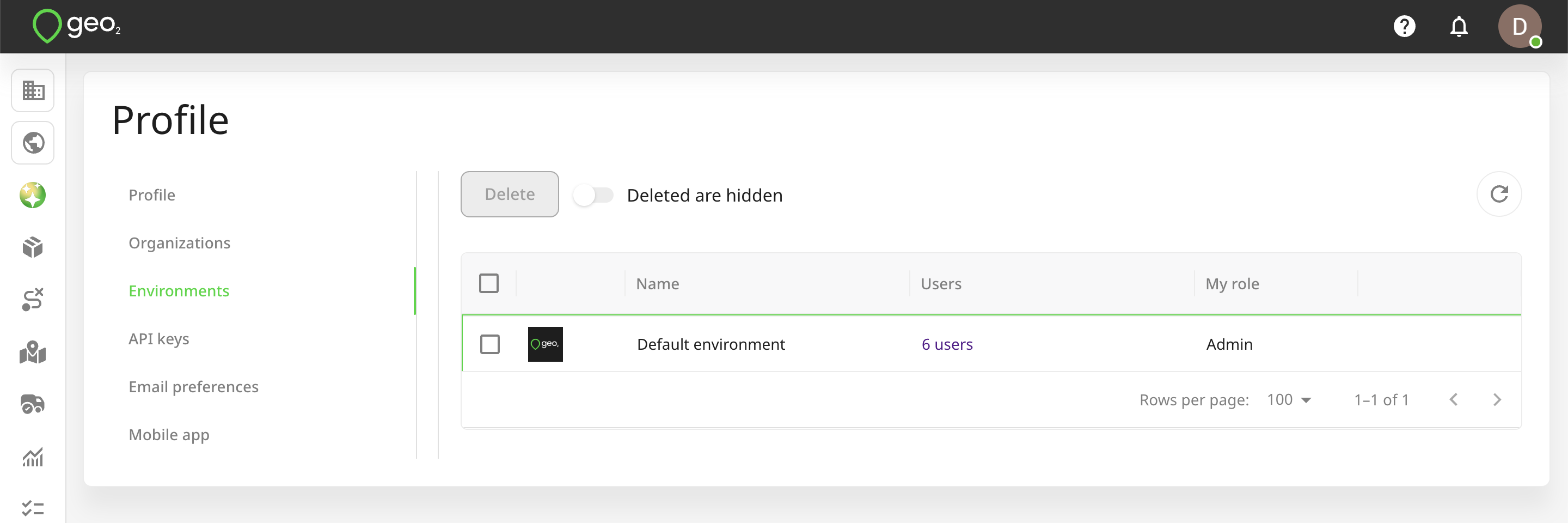Toggle the Deleted are hidden switch

pyautogui.click(x=593, y=196)
